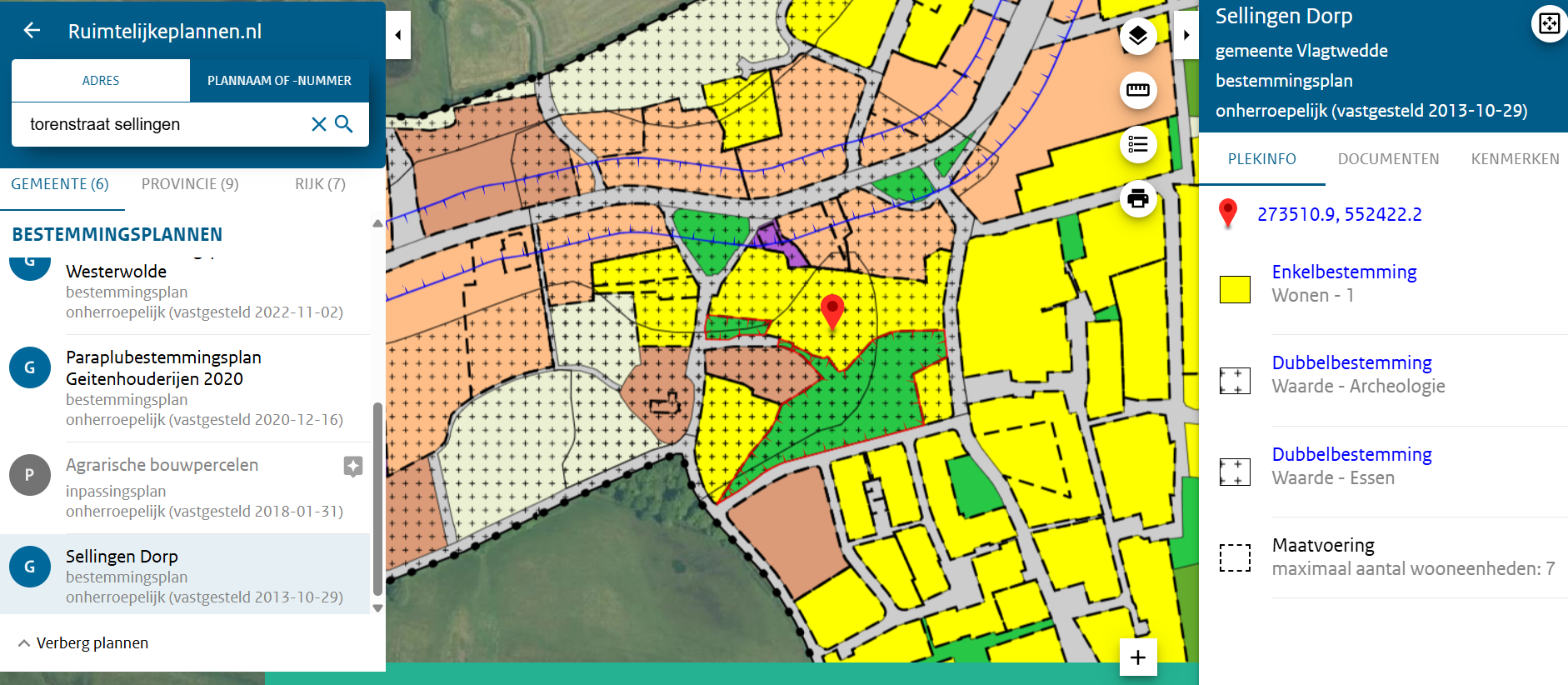This screenshot has width=1568, height=685.
Task: Click the red location pin on the map
Action: 832,312
